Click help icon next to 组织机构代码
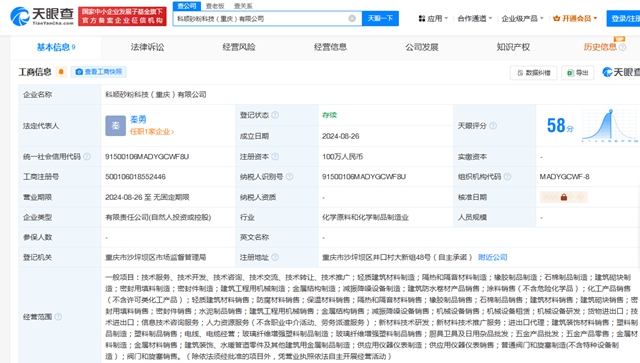Viewport: 640px width, 363px height. [507, 176]
